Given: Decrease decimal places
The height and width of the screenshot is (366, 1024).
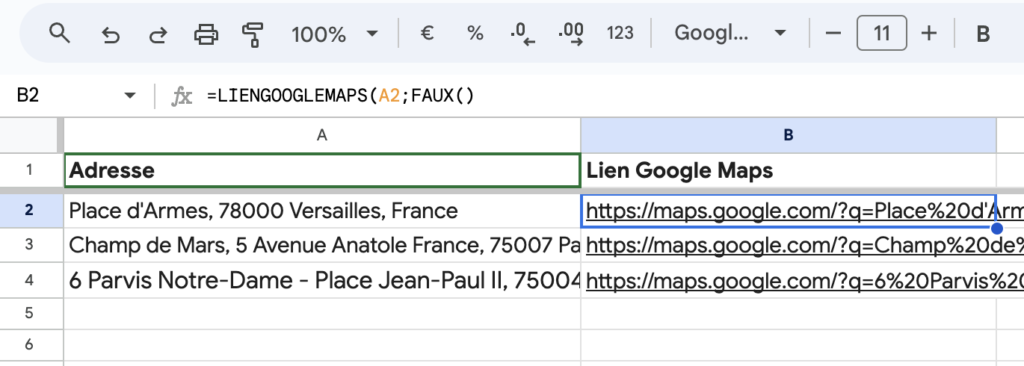Looking at the screenshot, I should (x=522, y=34).
